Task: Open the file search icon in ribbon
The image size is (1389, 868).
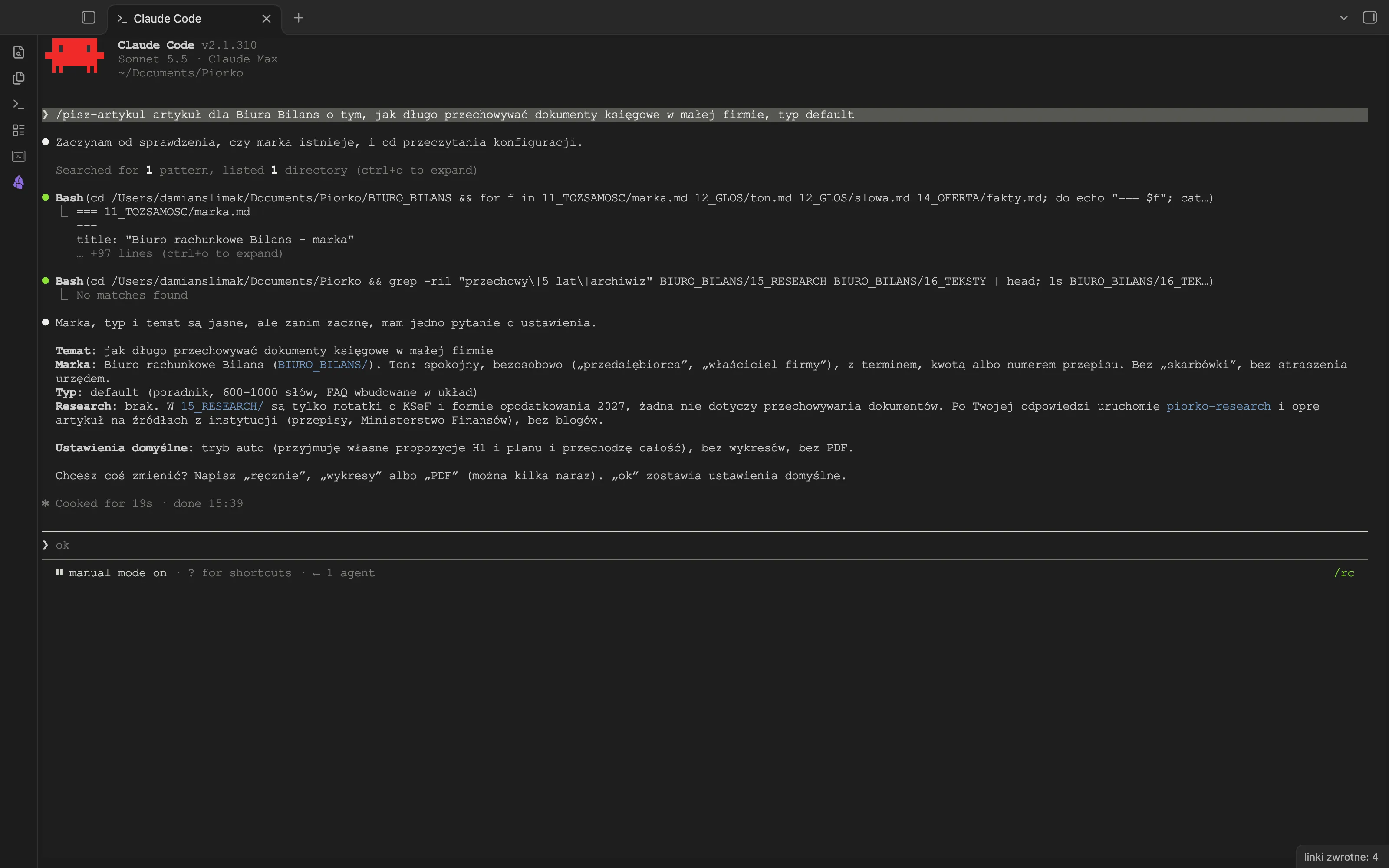Action: [18, 52]
